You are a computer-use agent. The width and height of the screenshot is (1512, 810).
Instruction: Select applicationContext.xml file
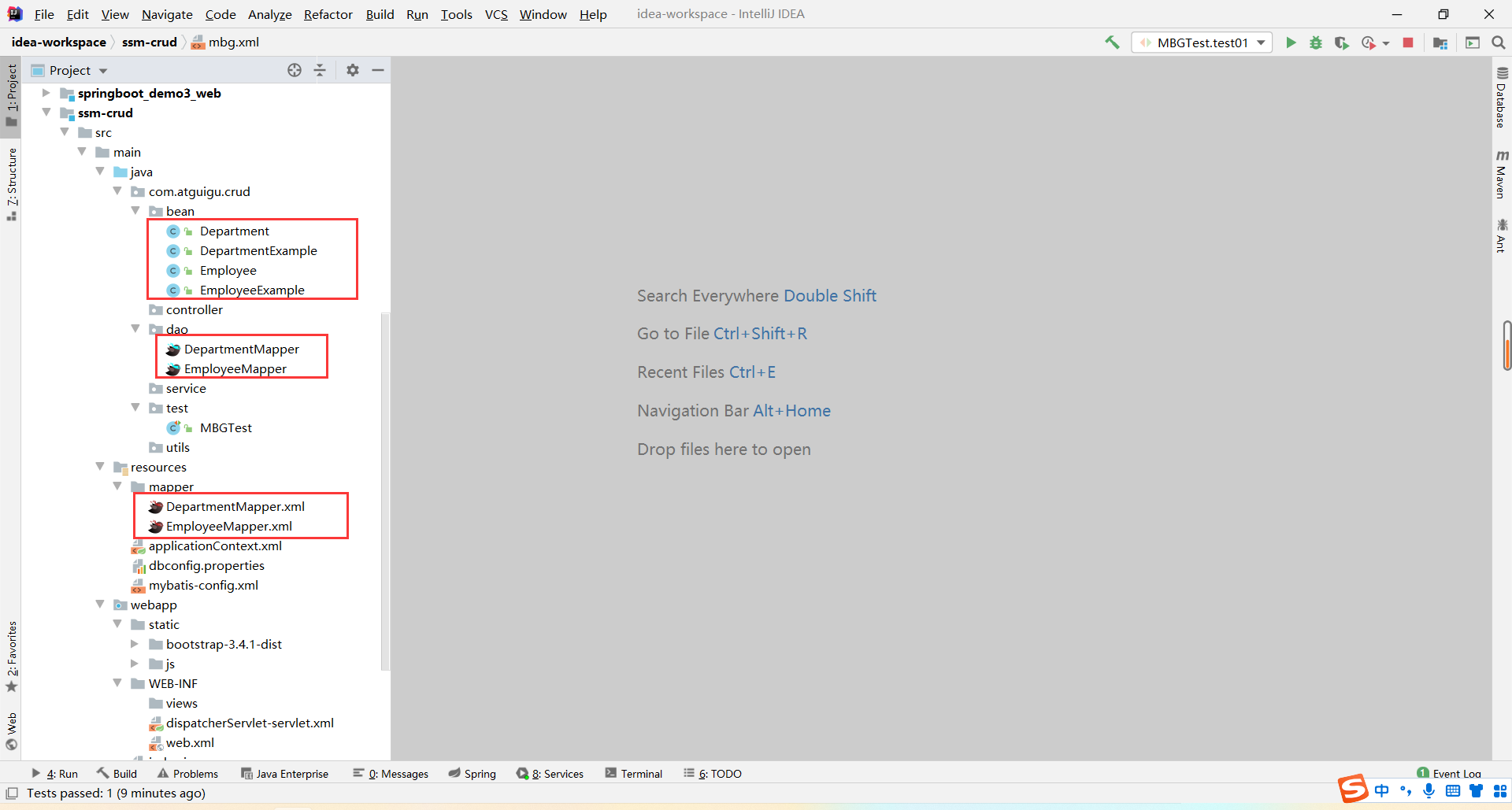[x=215, y=546]
